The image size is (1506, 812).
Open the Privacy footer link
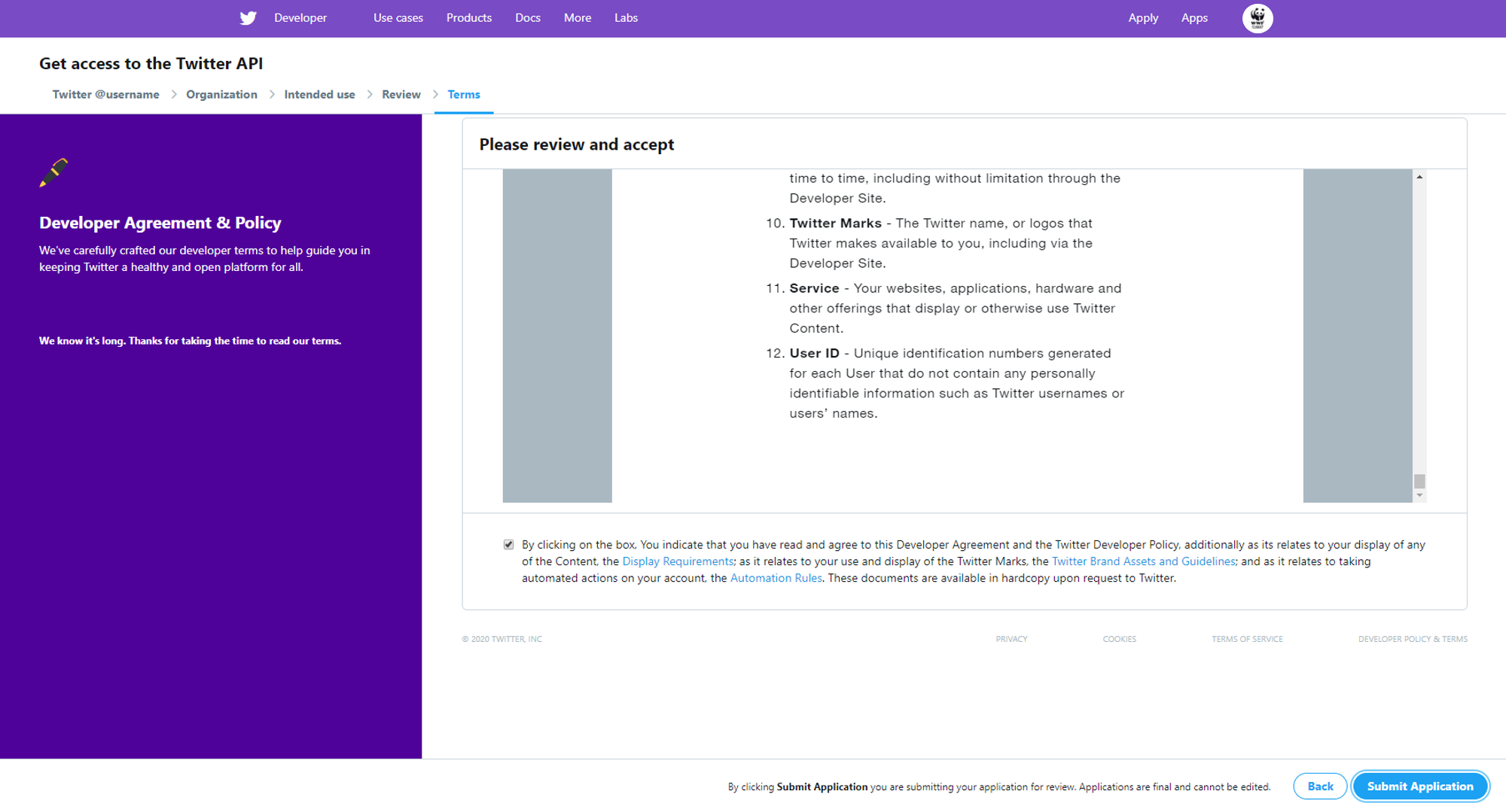coord(1011,639)
